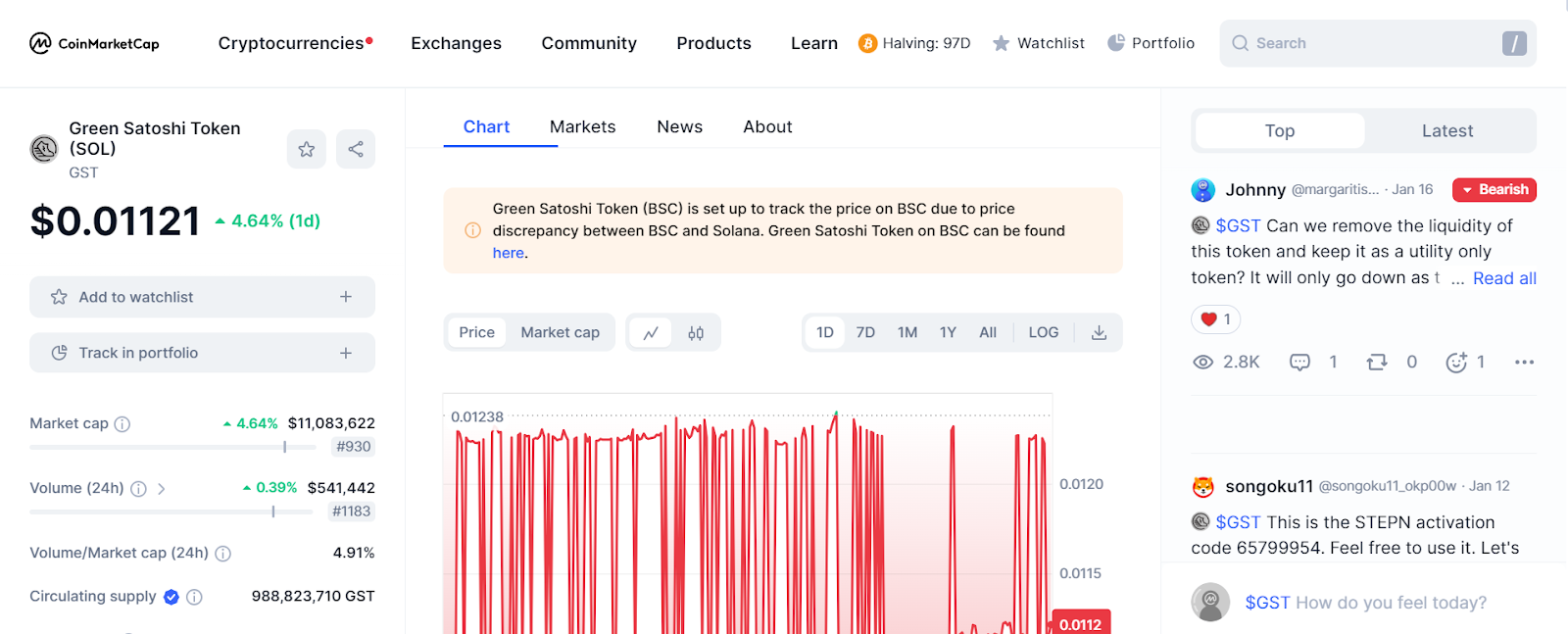Click plus on Track in portfolio
The width and height of the screenshot is (1568, 634).
pyautogui.click(x=346, y=353)
